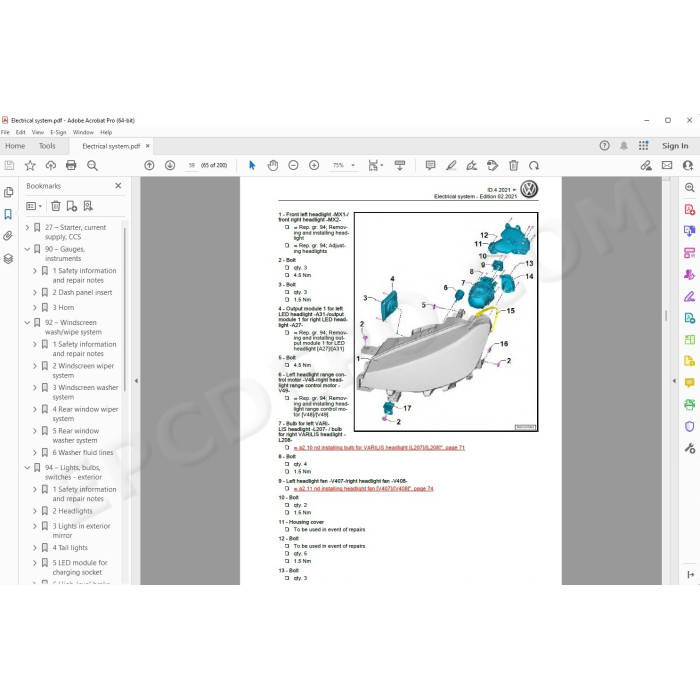Click the Sign In button

tap(675, 146)
